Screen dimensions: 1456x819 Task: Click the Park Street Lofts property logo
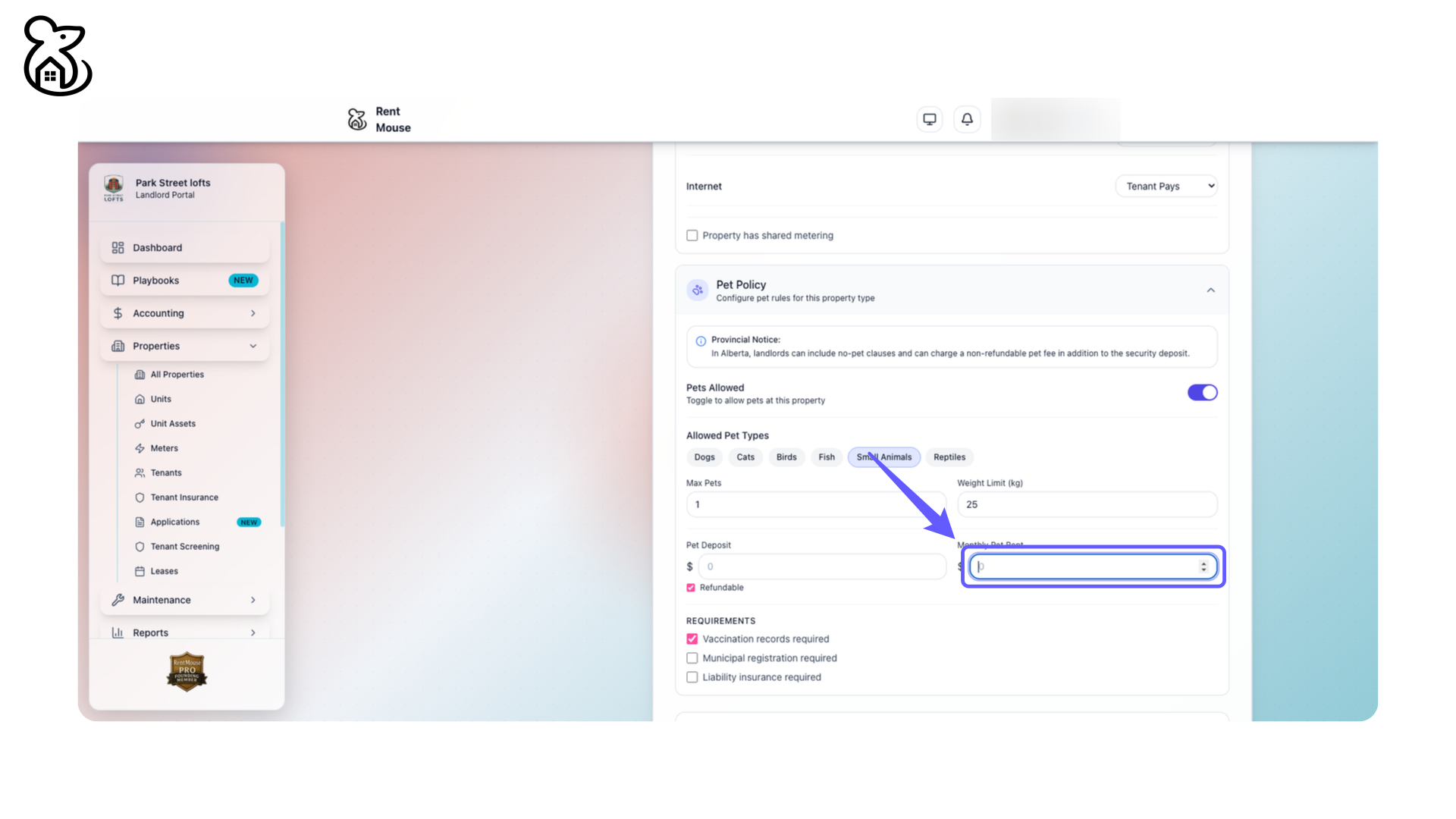114,187
